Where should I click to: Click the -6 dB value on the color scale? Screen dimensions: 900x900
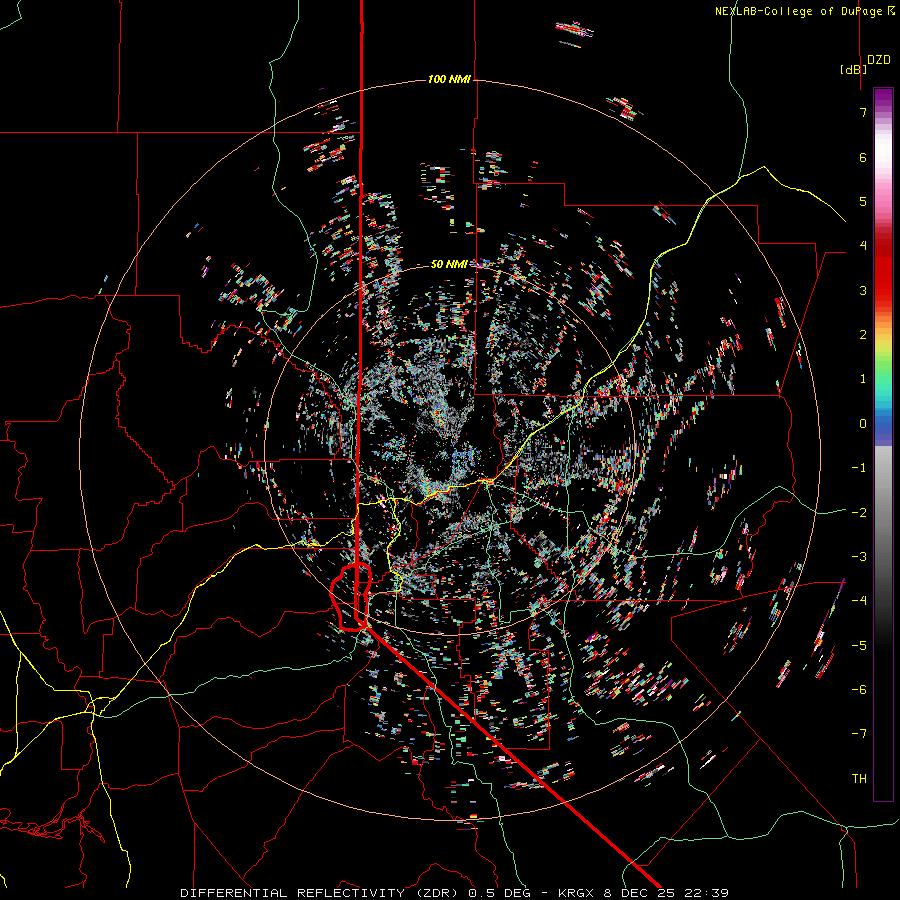pos(859,689)
